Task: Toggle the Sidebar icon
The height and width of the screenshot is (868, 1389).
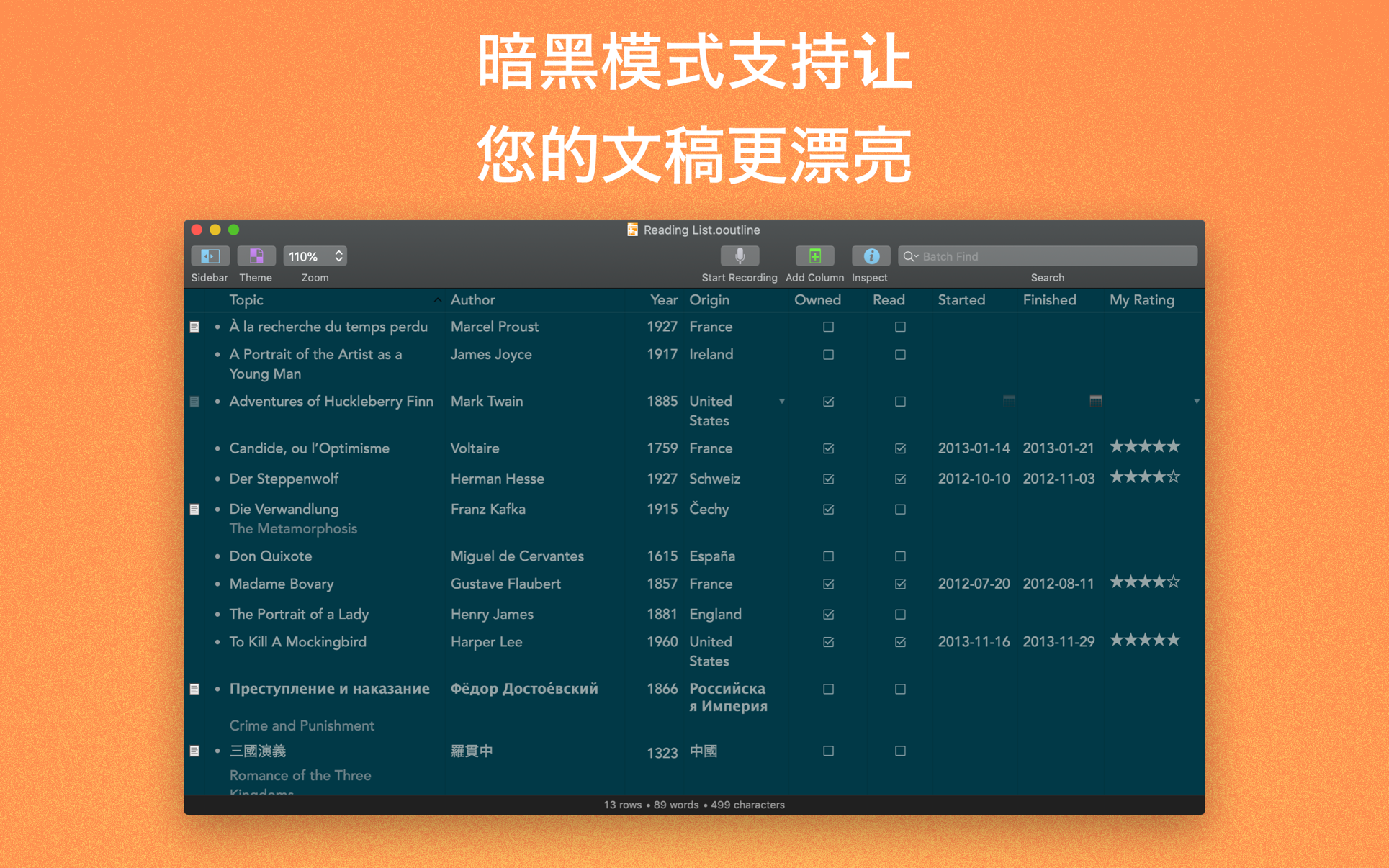Action: pos(210,256)
